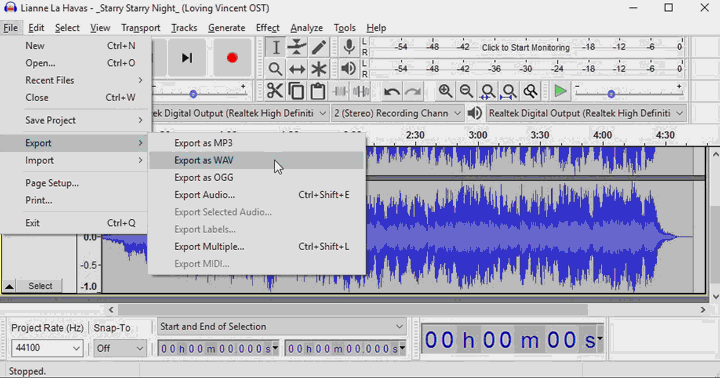720x378 pixels.
Task: Cut selection with the scissors icon
Action: tap(275, 91)
